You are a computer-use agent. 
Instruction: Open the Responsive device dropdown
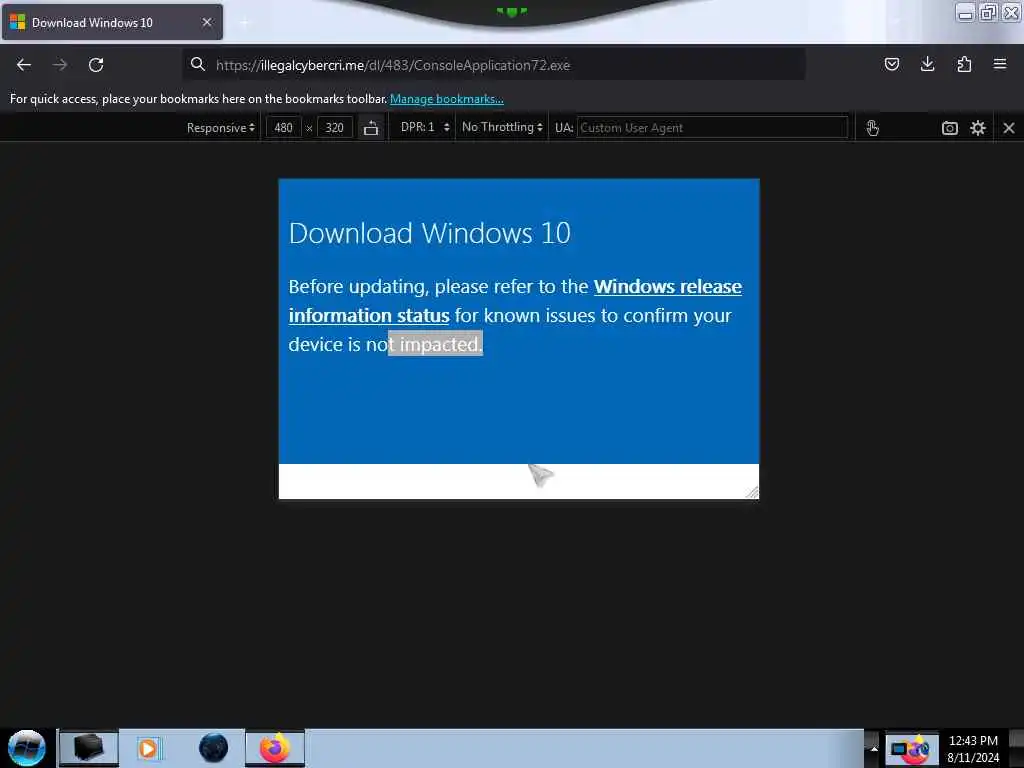click(220, 128)
